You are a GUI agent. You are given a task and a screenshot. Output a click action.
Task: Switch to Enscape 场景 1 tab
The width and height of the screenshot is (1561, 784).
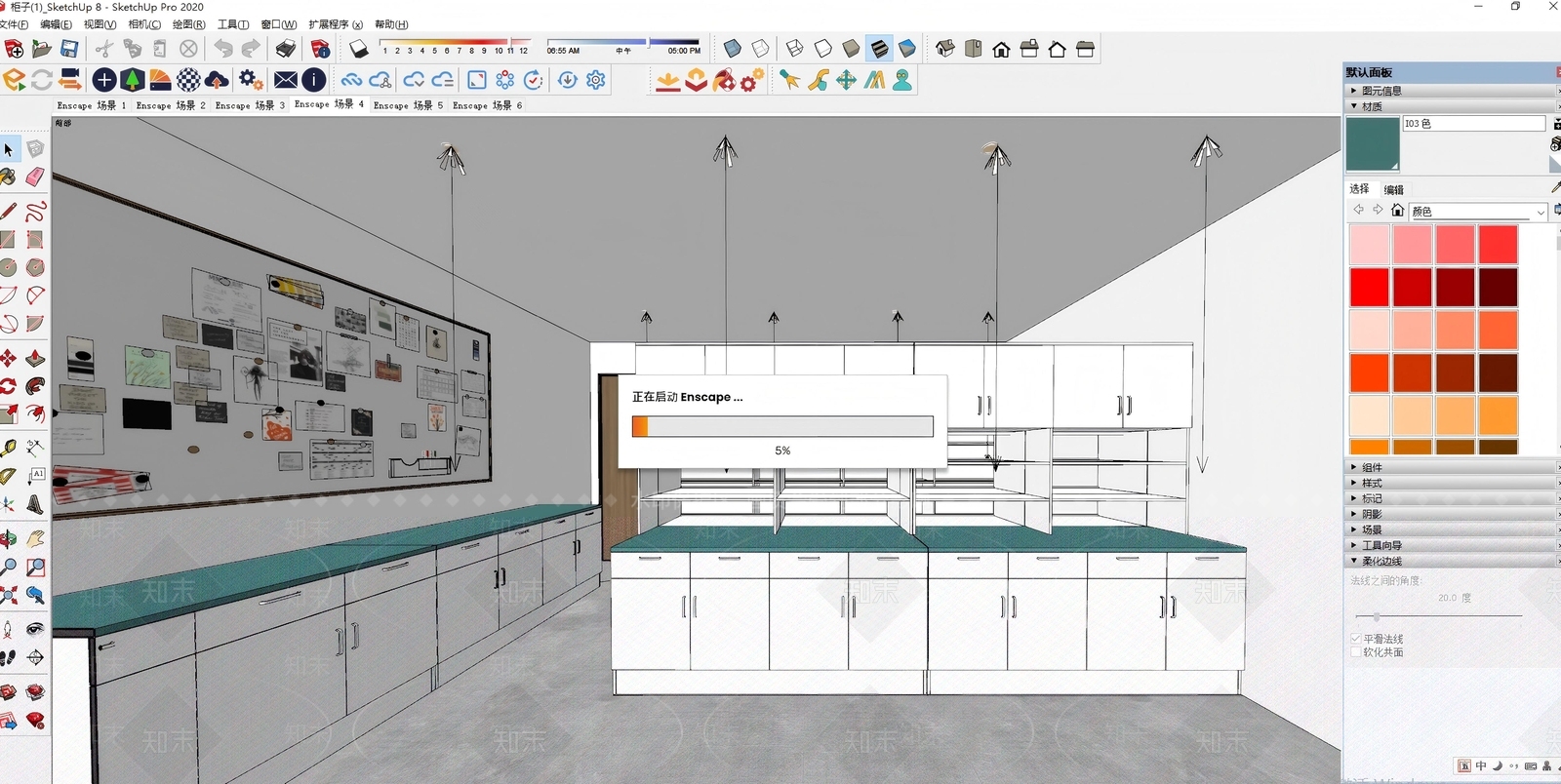[92, 105]
